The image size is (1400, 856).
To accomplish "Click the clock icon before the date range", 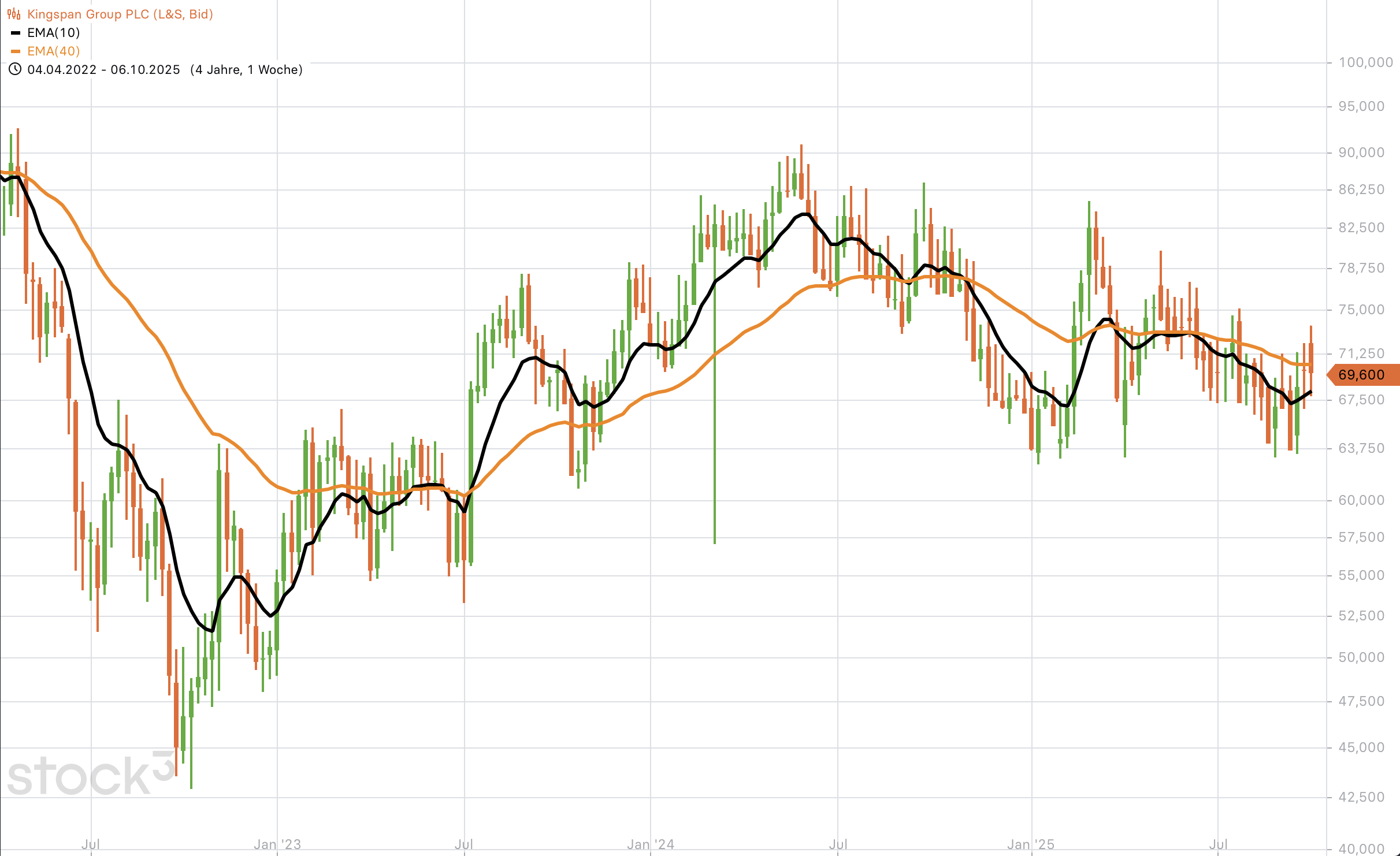I will coord(15,69).
